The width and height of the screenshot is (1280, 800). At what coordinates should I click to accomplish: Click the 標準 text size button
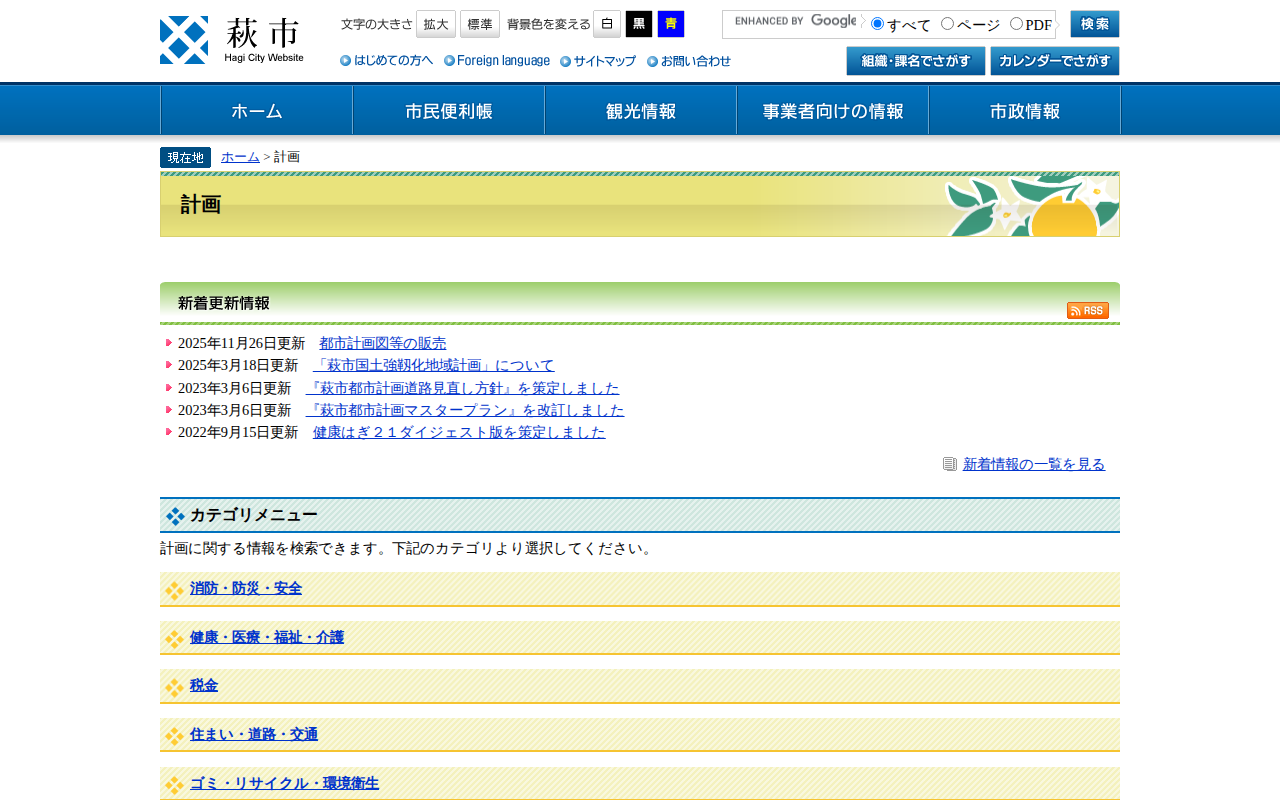coord(480,24)
